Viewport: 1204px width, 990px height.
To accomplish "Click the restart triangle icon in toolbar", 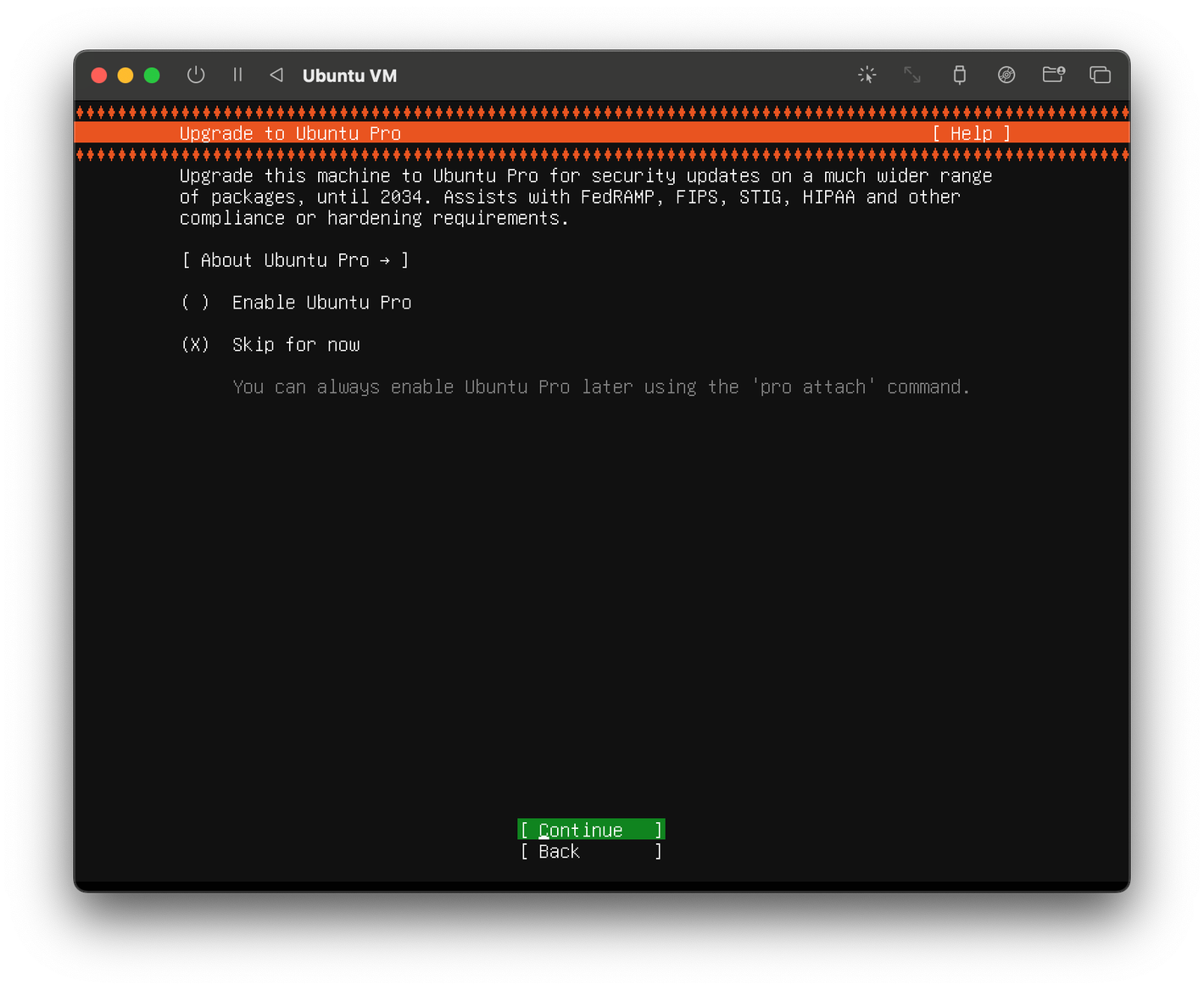I will pos(276,75).
